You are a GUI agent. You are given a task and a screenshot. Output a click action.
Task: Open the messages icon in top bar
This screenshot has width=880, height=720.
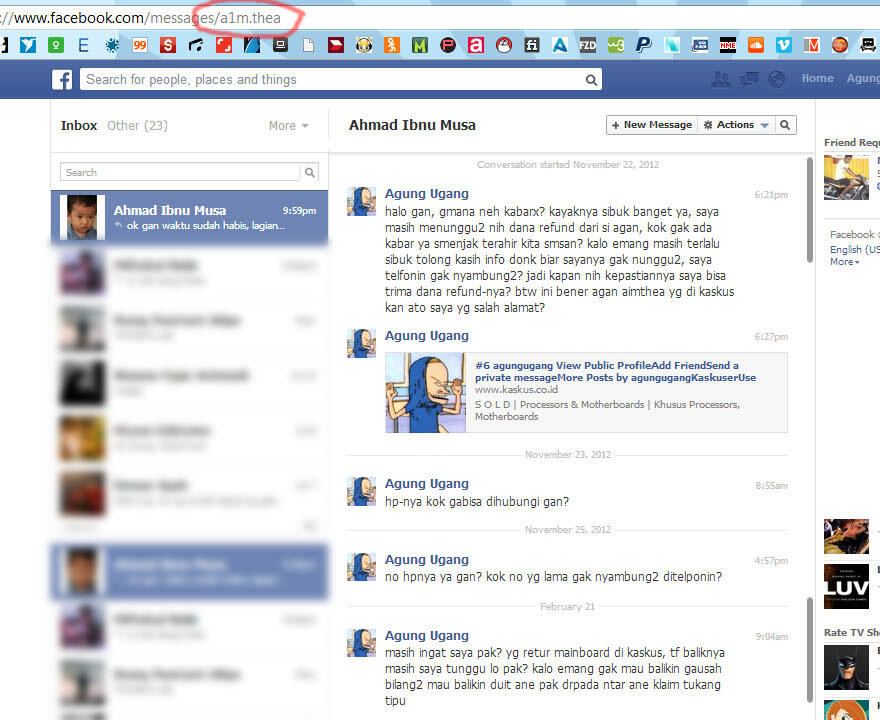(x=749, y=79)
